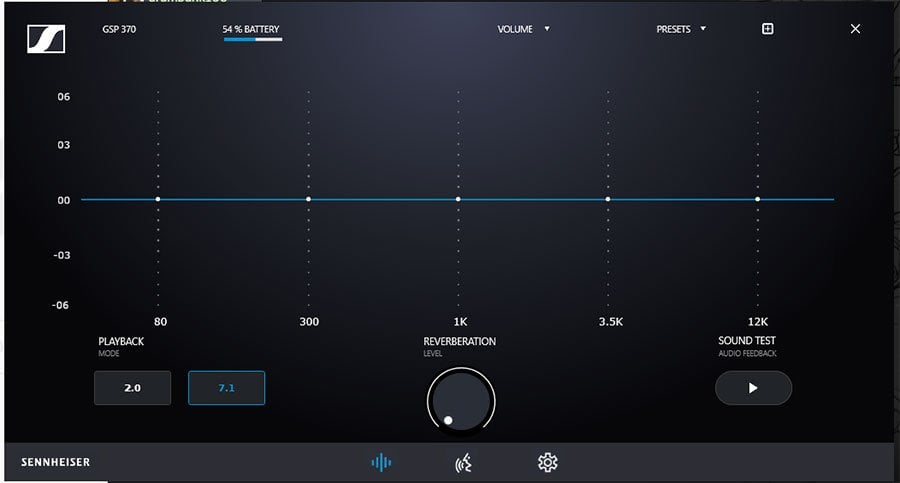Select 2.0 stereo playback mode

pos(132,388)
